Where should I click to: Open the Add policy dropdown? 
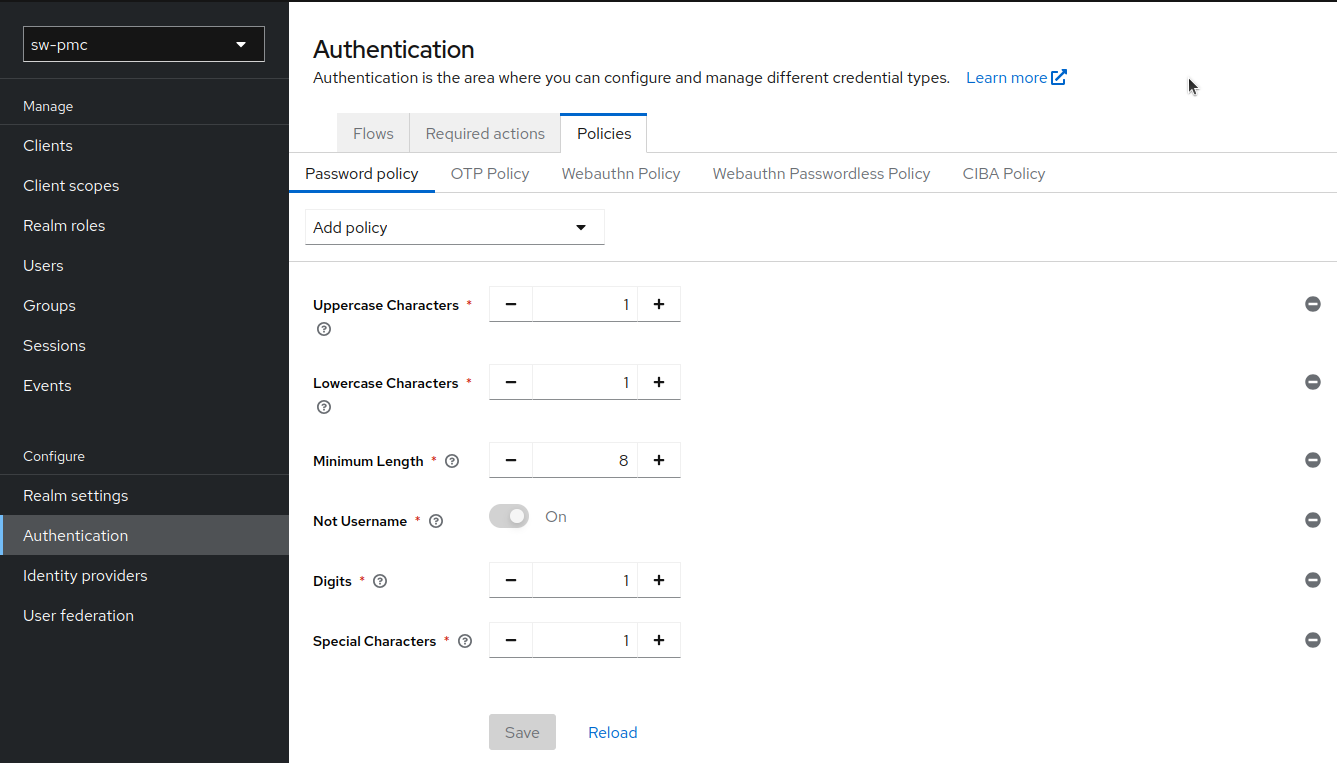point(454,227)
